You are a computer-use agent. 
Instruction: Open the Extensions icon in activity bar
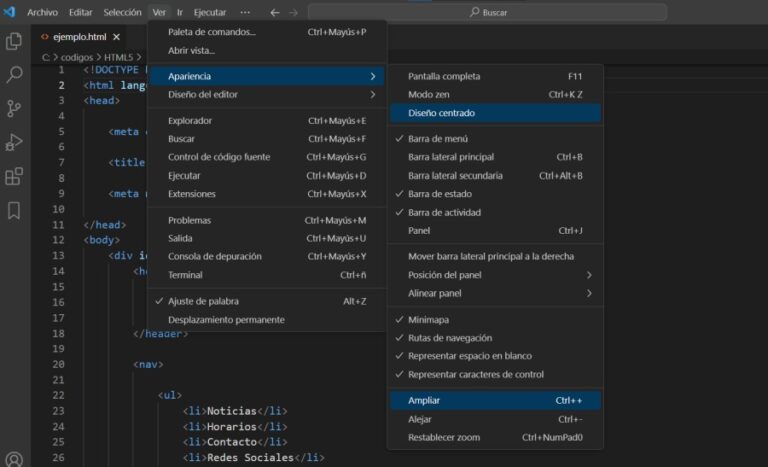coord(14,176)
